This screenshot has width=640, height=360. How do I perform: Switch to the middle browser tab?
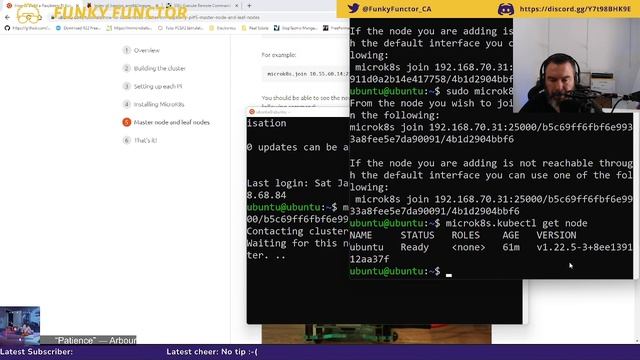point(122,6)
